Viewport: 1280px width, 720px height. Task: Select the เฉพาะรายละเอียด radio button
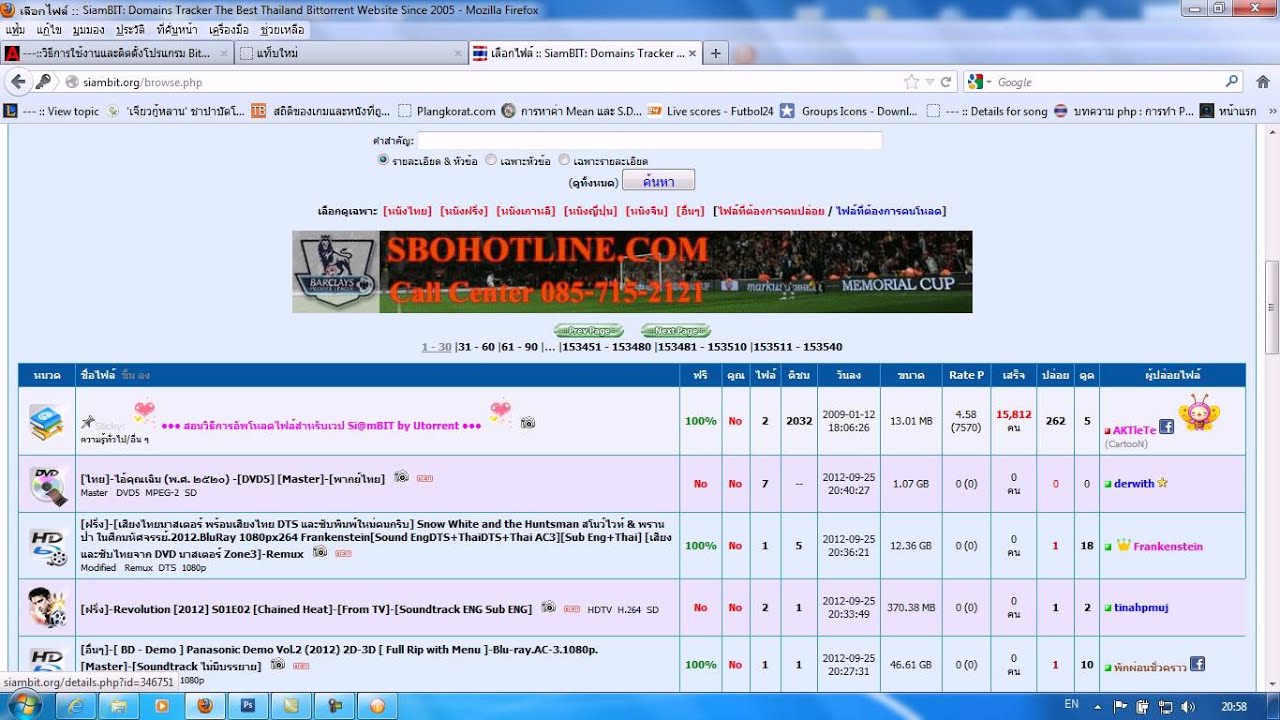[x=564, y=160]
